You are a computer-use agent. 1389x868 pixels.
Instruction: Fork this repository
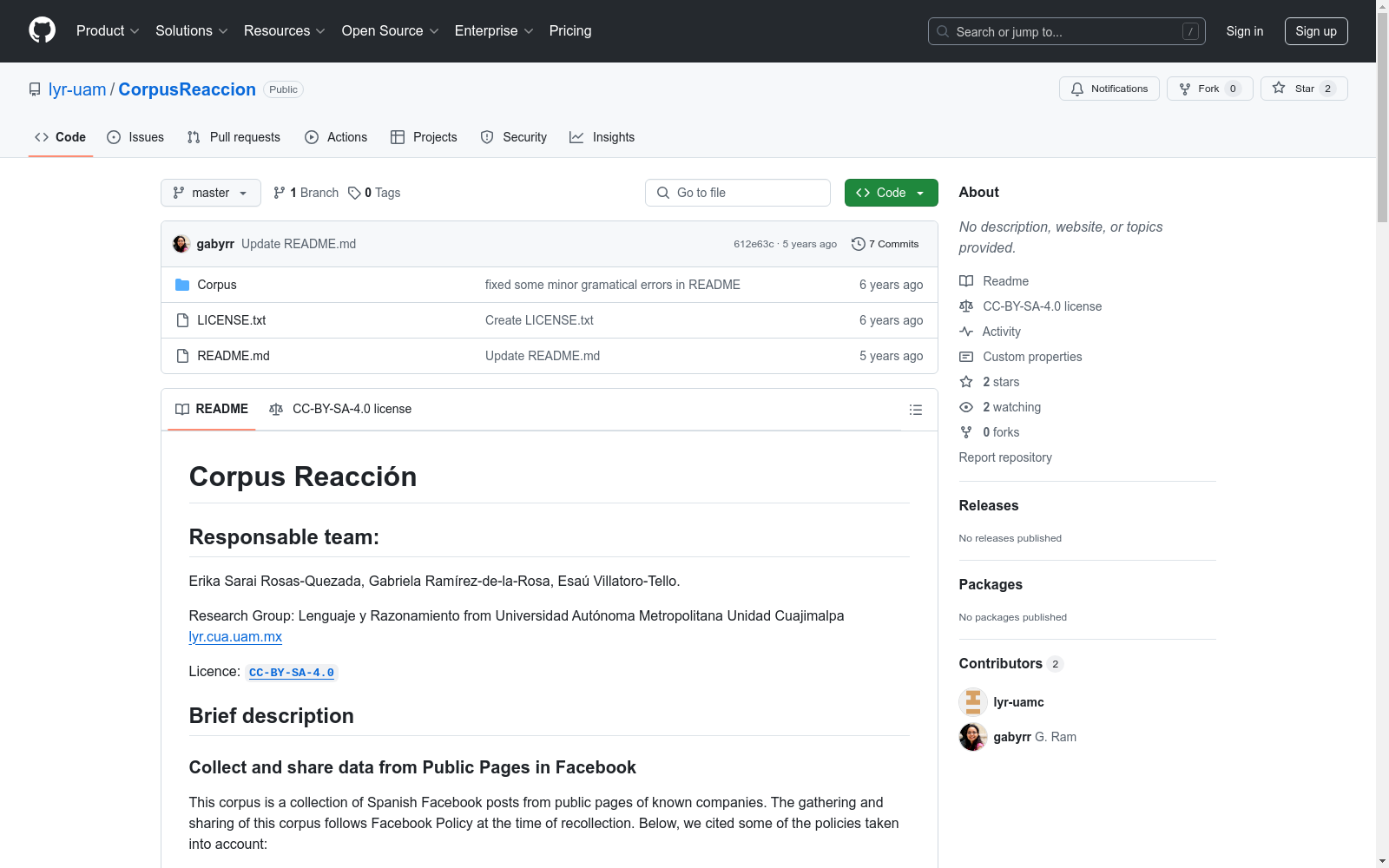pos(1209,89)
